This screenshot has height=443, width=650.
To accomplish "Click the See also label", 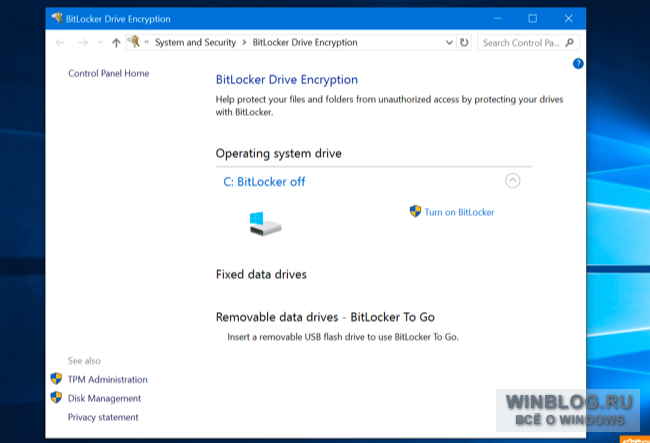I will (84, 361).
